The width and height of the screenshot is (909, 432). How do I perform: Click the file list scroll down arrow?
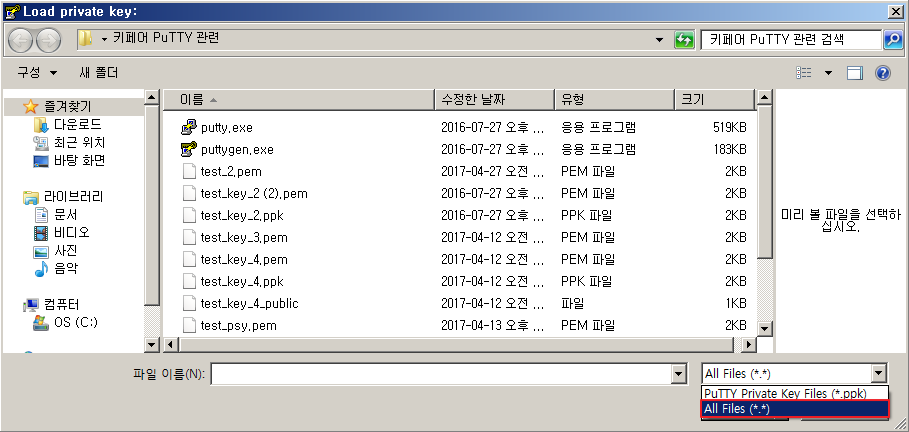coord(765,329)
